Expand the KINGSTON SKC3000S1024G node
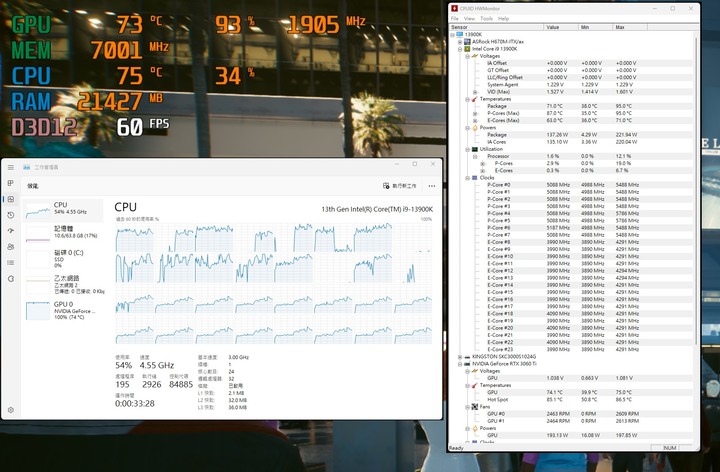Viewport: 720px width, 472px height. (x=460, y=357)
